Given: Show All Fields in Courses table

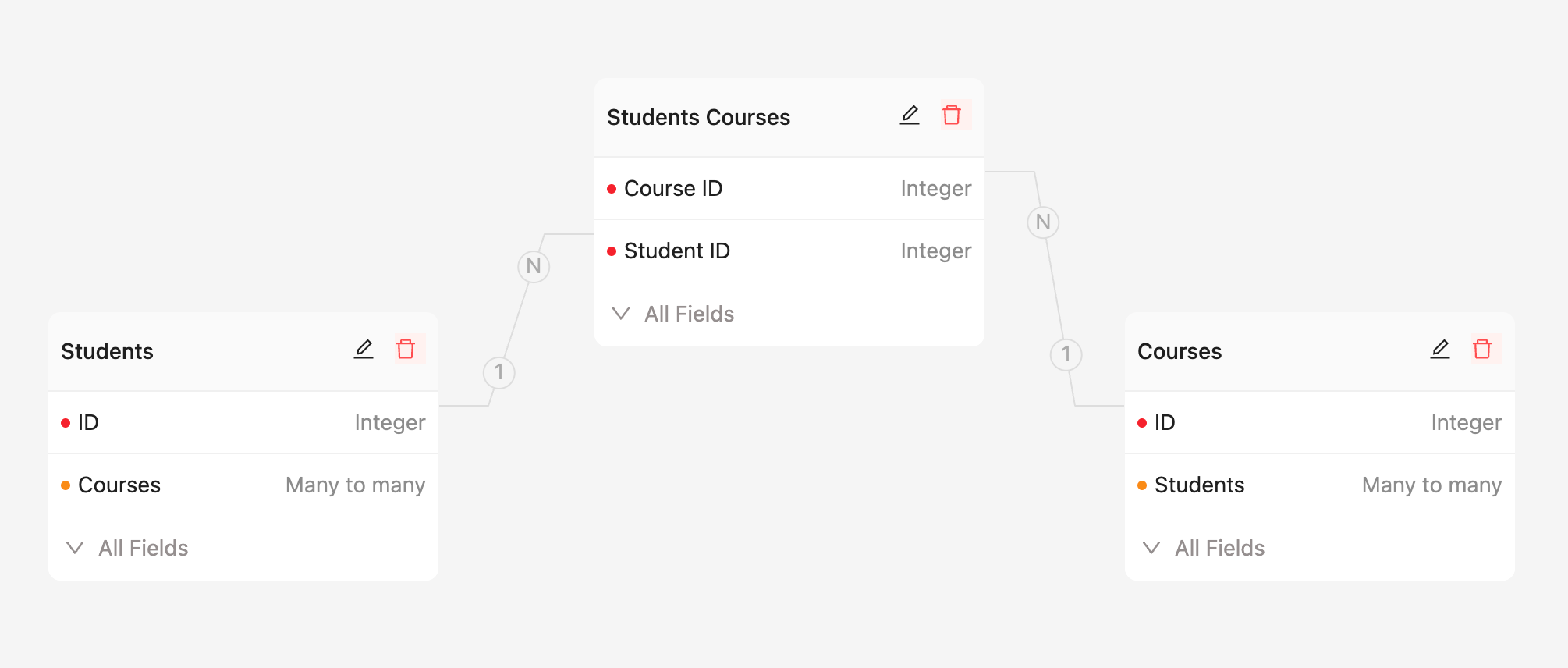Looking at the screenshot, I should (1204, 548).
